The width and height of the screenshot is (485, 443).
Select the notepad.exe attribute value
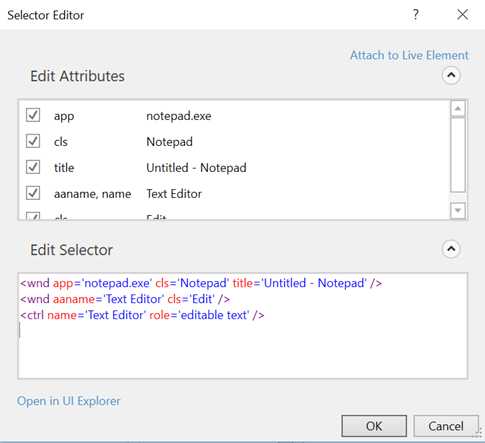pos(179,116)
